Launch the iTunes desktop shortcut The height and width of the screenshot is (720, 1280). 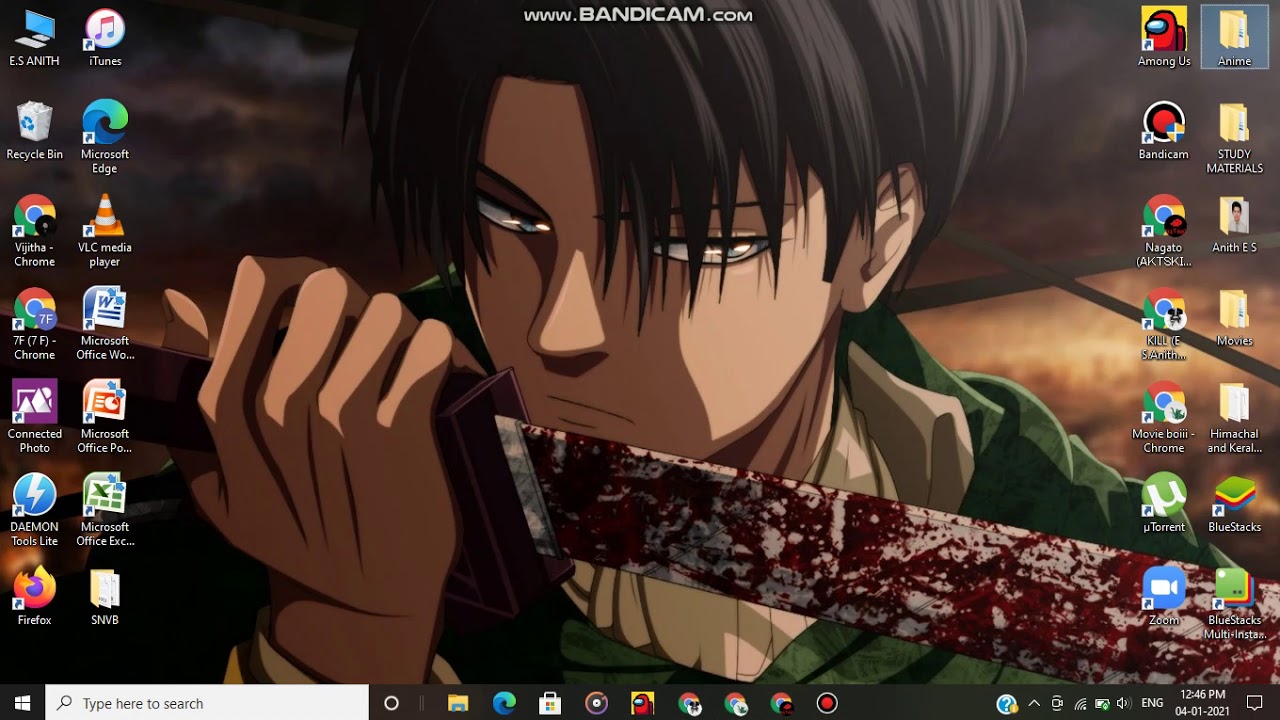pos(105,38)
